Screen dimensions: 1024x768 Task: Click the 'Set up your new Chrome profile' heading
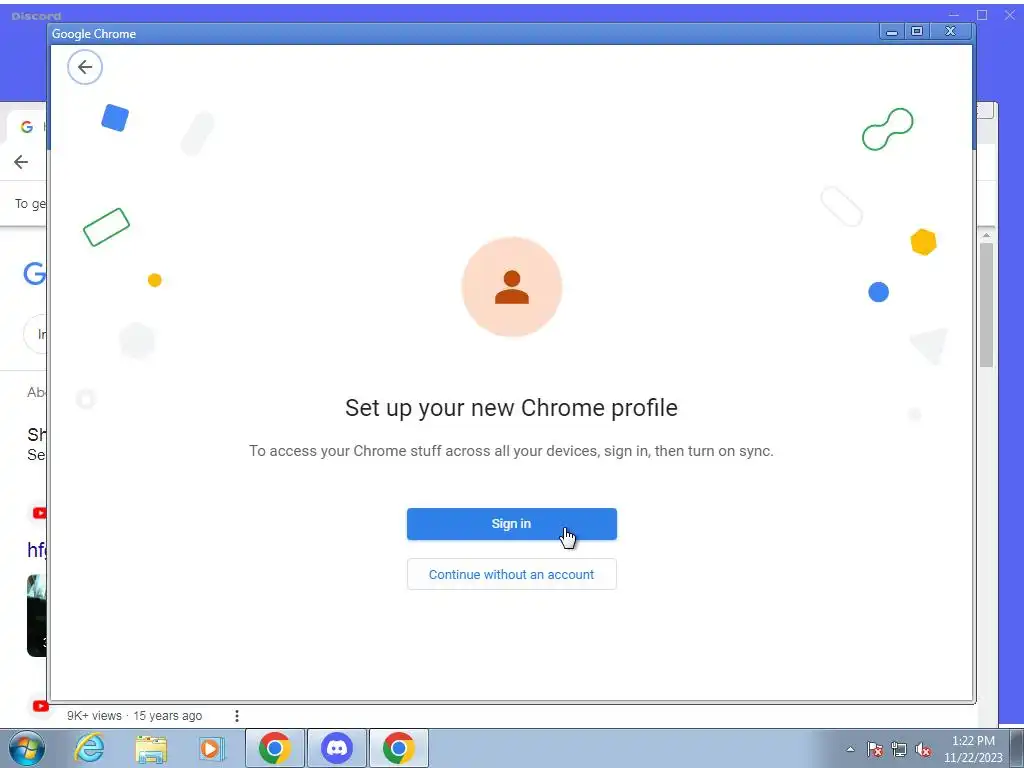[x=511, y=408]
